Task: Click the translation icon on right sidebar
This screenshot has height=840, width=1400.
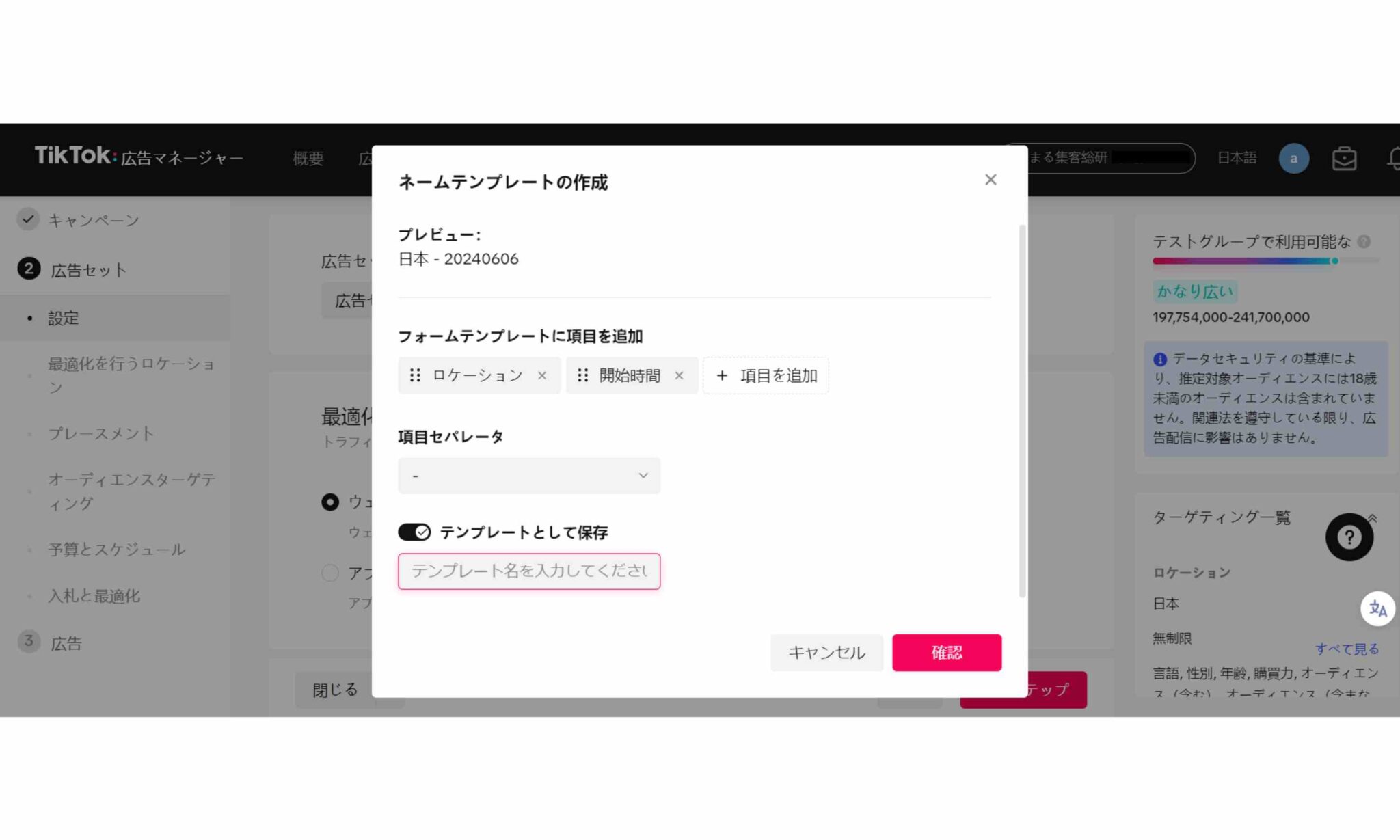Action: click(x=1378, y=608)
